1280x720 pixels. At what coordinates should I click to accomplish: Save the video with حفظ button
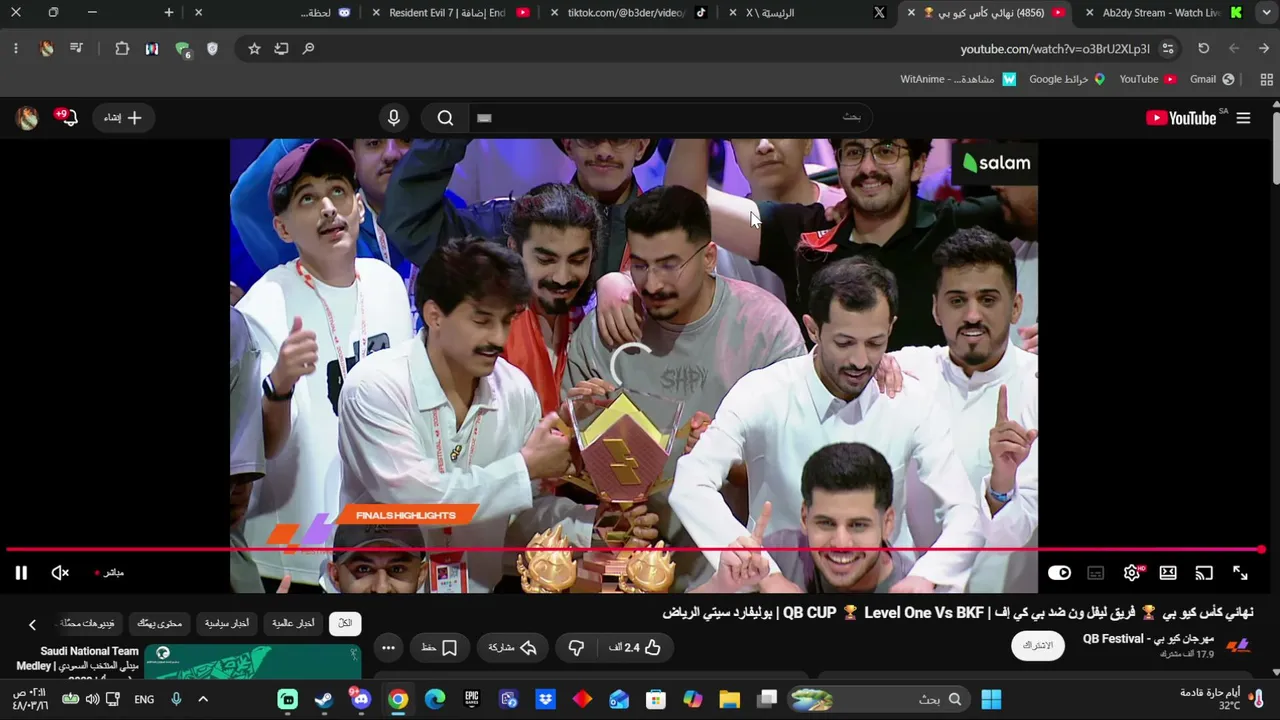pyautogui.click(x=439, y=648)
